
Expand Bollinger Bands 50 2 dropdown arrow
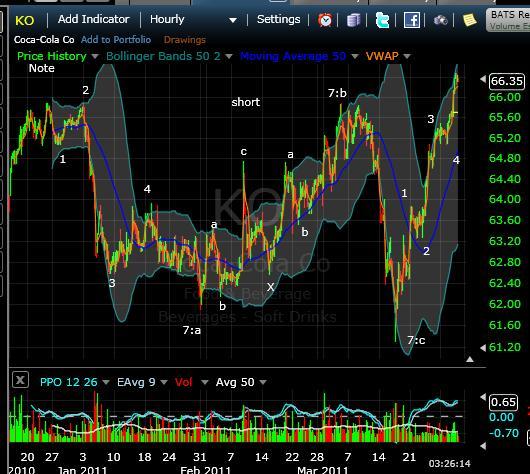click(x=229, y=56)
